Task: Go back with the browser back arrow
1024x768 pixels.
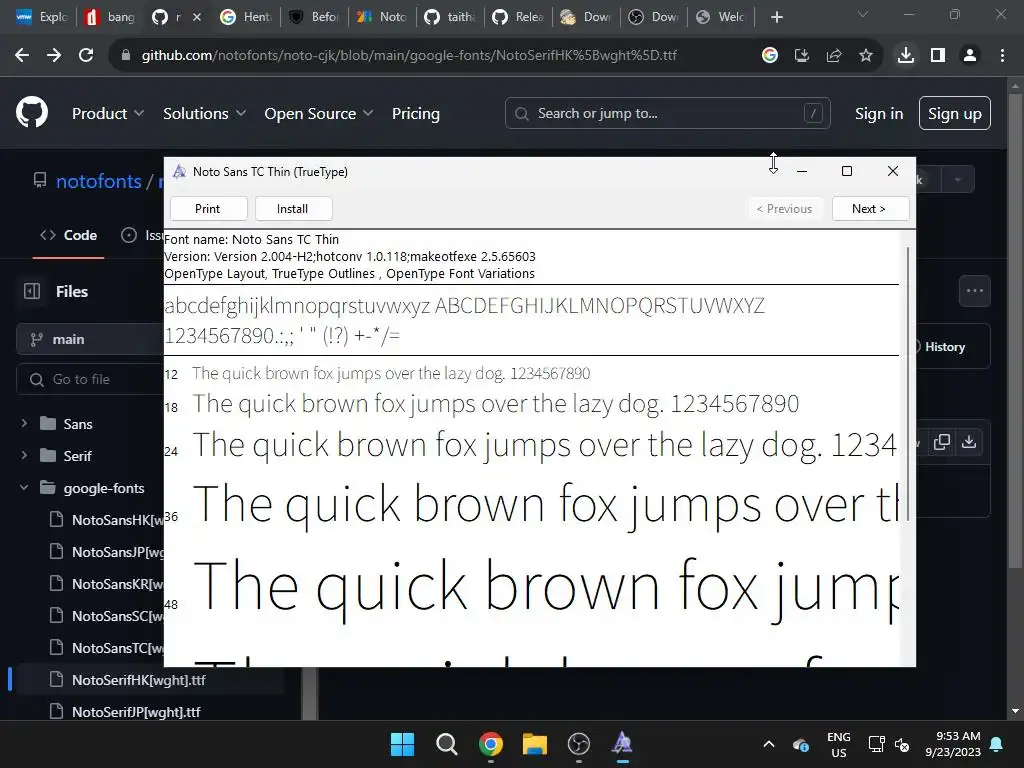Action: (22, 56)
